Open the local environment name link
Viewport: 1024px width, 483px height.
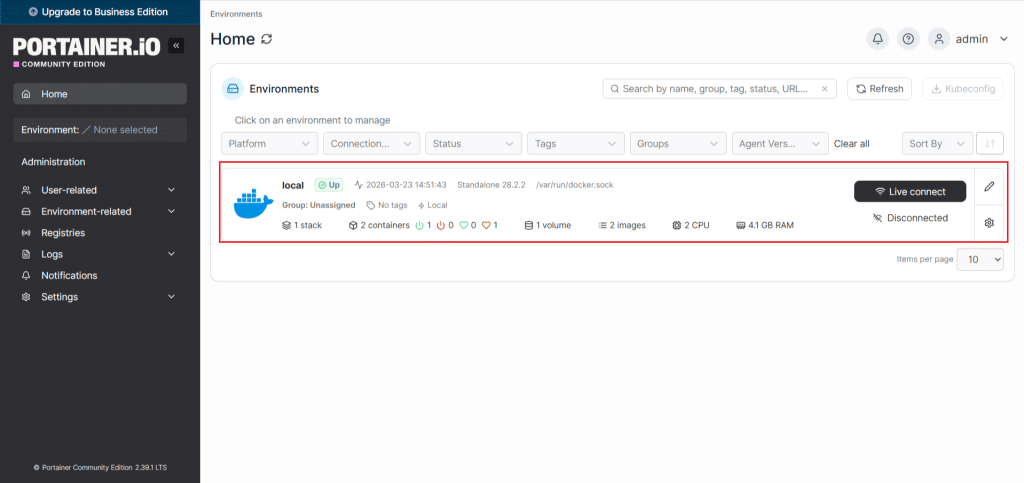293,185
